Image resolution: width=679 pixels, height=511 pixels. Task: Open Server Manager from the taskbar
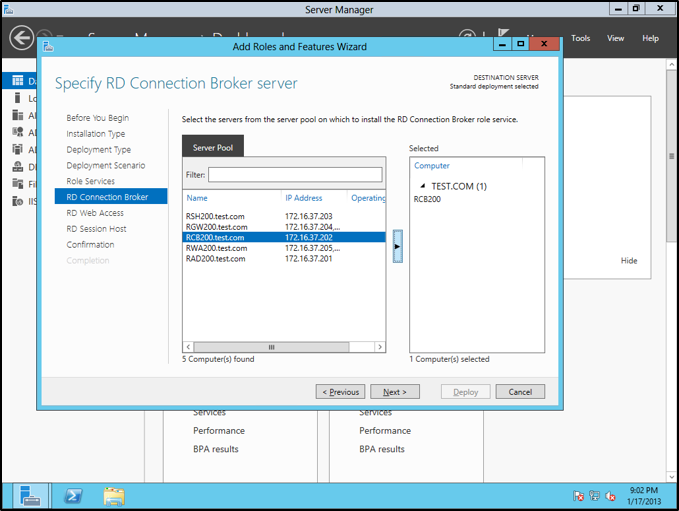click(x=30, y=495)
